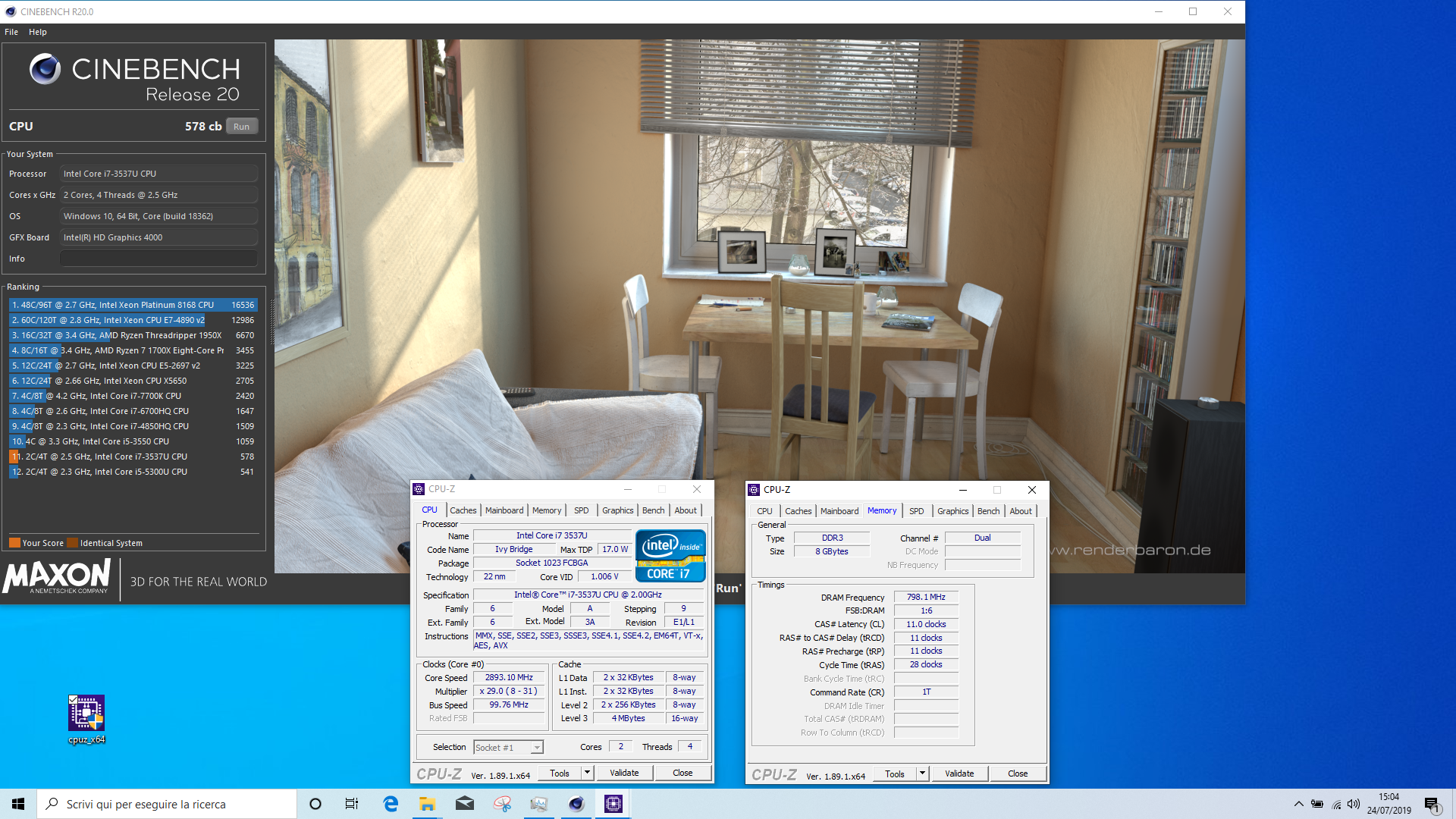Image resolution: width=1456 pixels, height=819 pixels.
Task: Open About tab in left CPU-Z window
Action: pos(686,510)
